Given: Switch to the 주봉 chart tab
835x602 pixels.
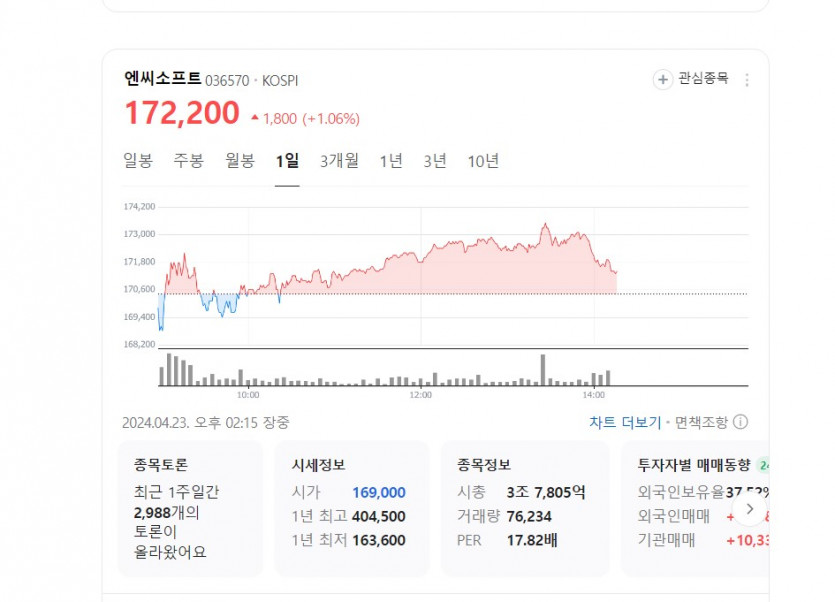Looking at the screenshot, I should (188, 161).
